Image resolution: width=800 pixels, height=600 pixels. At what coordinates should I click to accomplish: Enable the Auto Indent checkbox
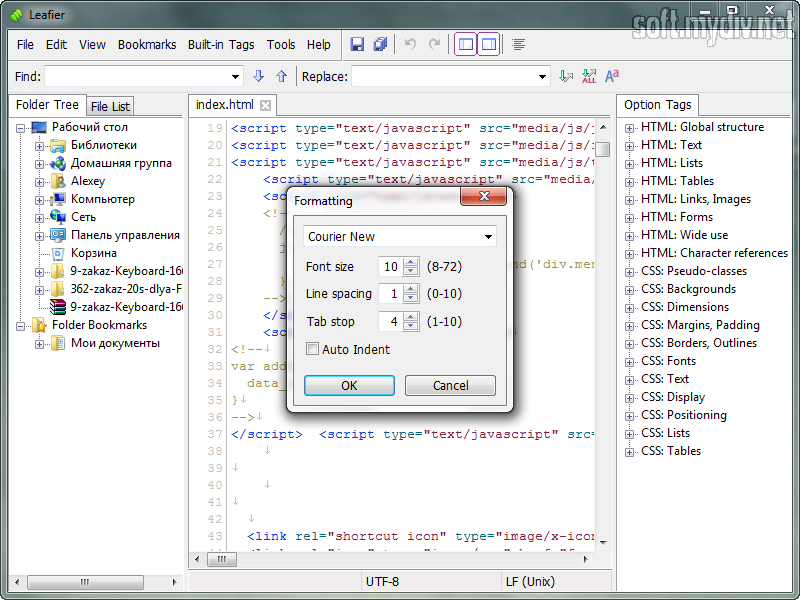(313, 349)
